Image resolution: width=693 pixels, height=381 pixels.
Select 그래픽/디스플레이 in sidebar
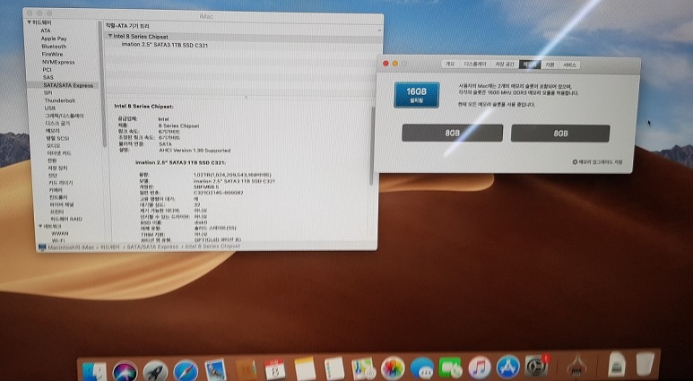pyautogui.click(x=65, y=116)
